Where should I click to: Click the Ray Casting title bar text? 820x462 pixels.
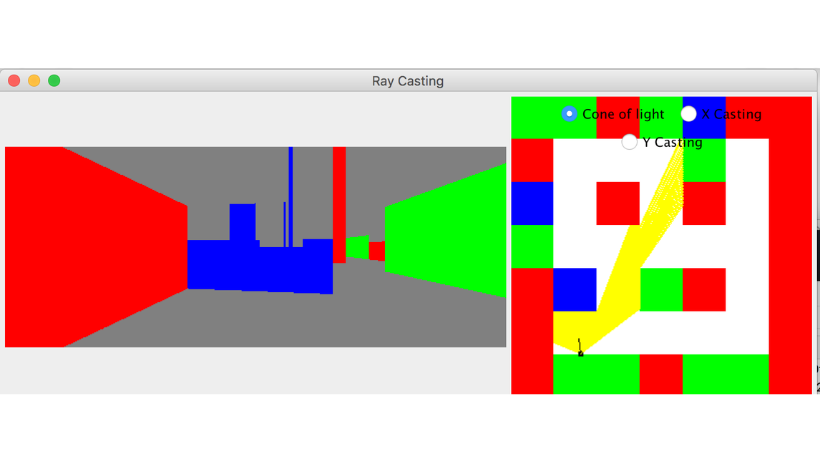(408, 81)
